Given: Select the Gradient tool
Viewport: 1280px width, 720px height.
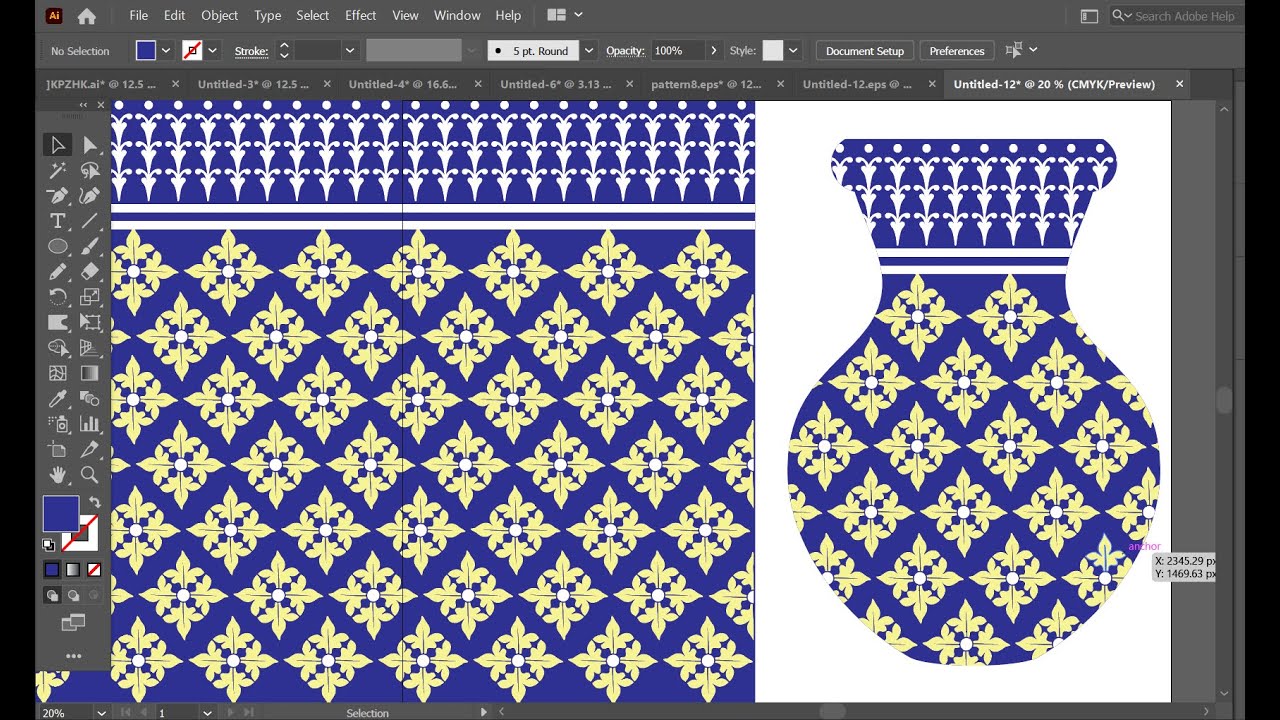Looking at the screenshot, I should (x=90, y=373).
